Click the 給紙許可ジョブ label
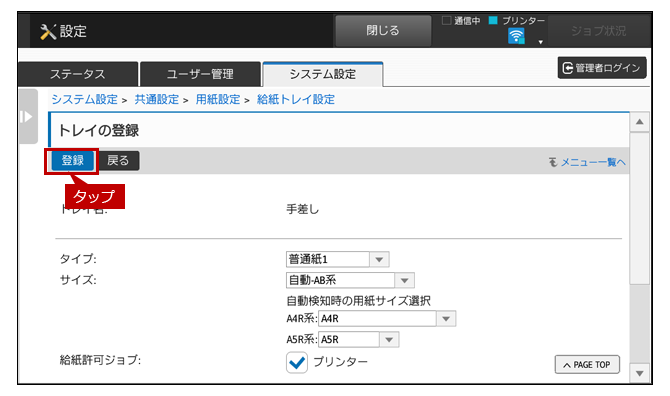 [x=100, y=360]
